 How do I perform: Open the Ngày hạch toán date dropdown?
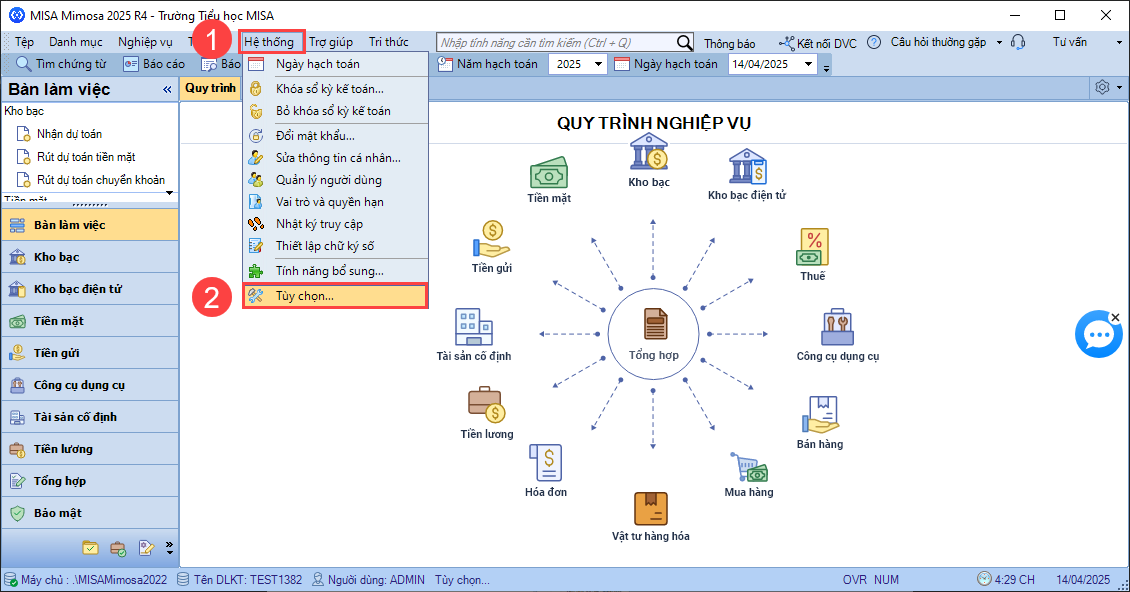pos(809,64)
